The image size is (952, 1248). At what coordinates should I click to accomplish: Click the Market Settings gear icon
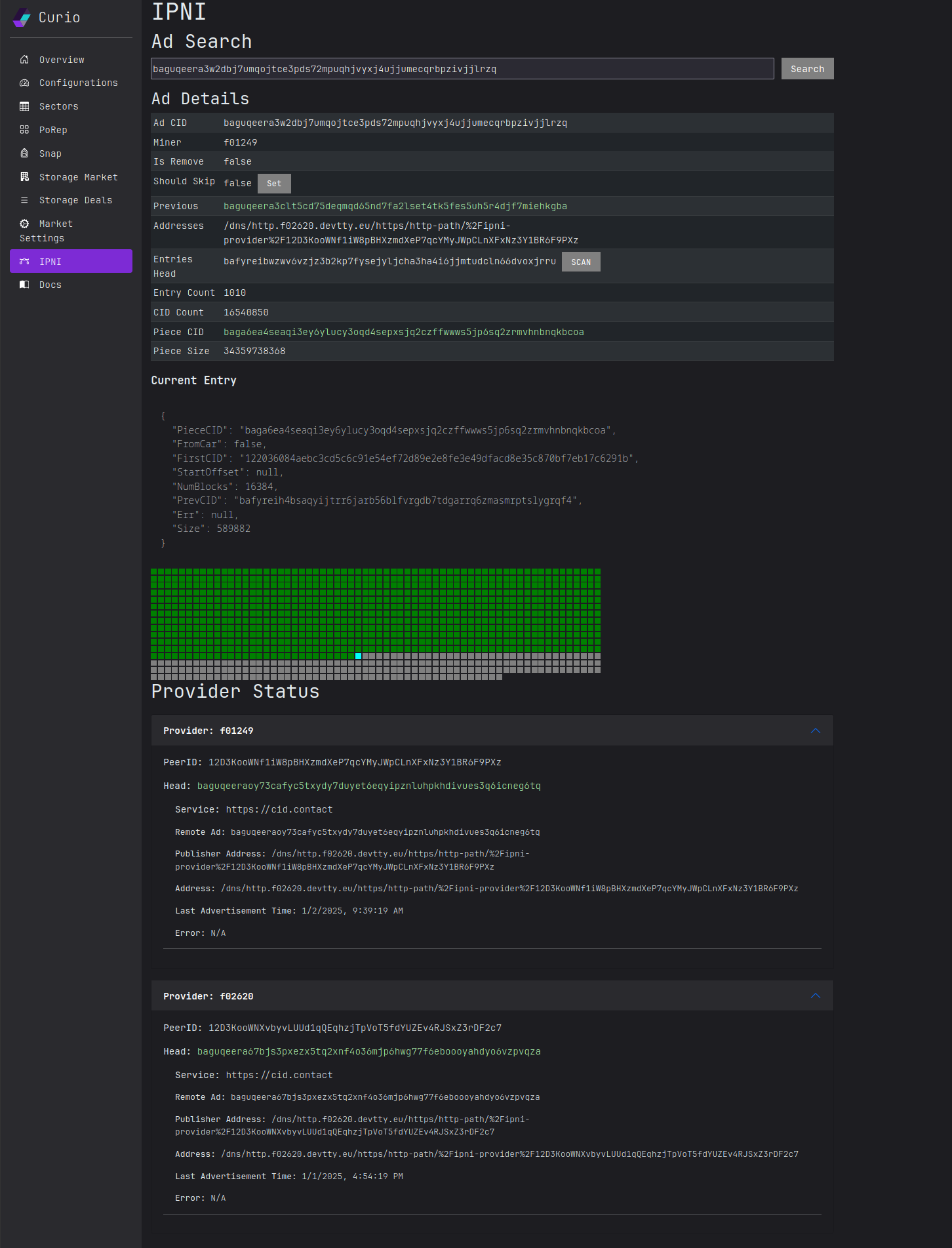[x=24, y=224]
